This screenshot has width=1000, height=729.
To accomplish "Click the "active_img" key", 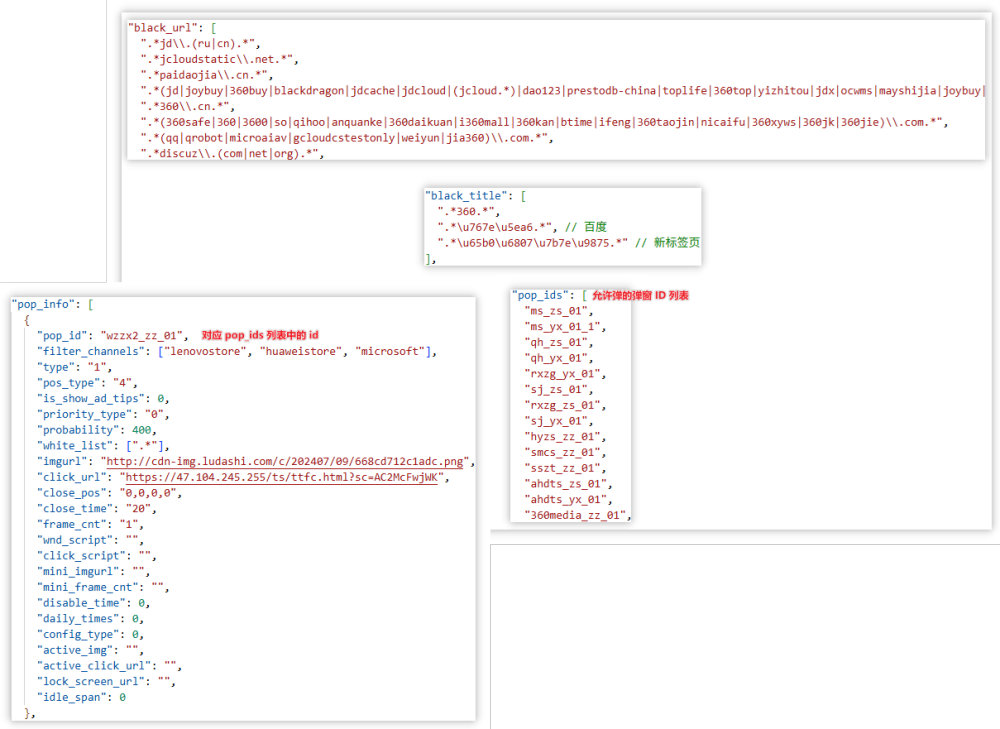I will (x=75, y=650).
